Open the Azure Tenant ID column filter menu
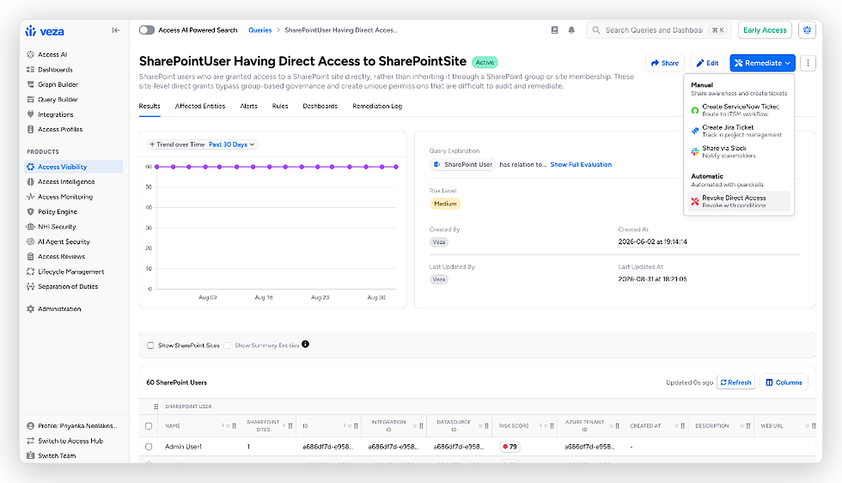This screenshot has width=842, height=483. pos(611,426)
